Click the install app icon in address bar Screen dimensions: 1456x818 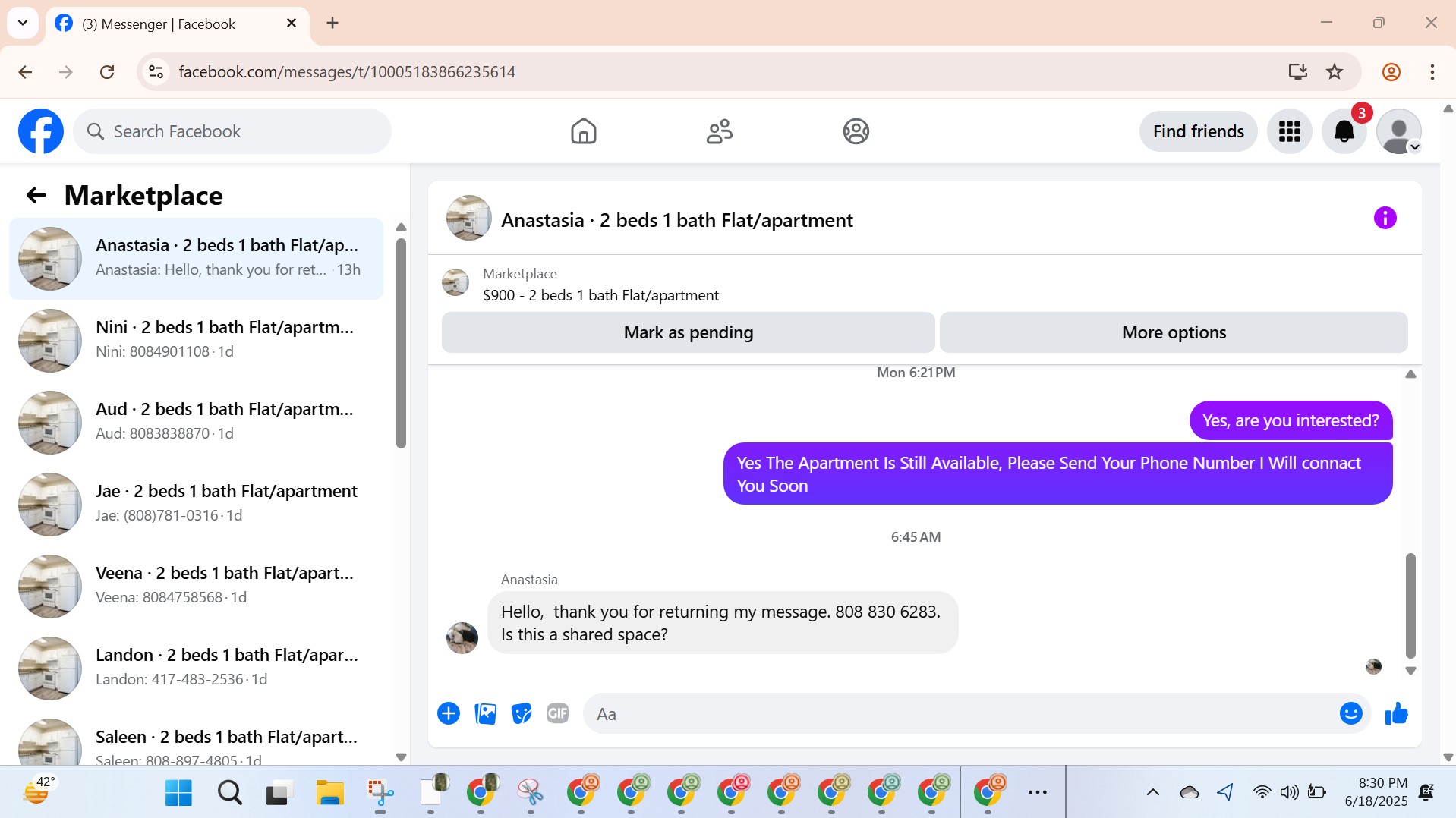coord(1297,72)
